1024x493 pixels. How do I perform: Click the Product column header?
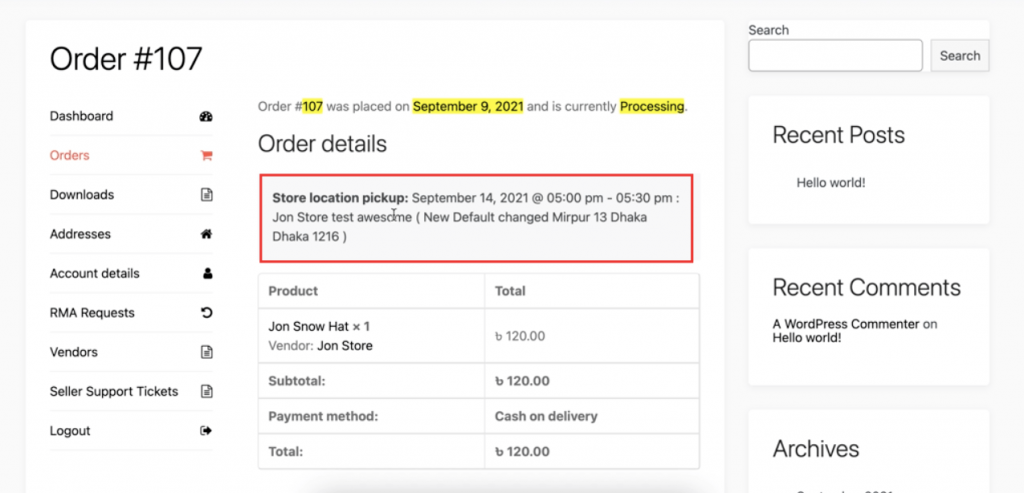[293, 291]
